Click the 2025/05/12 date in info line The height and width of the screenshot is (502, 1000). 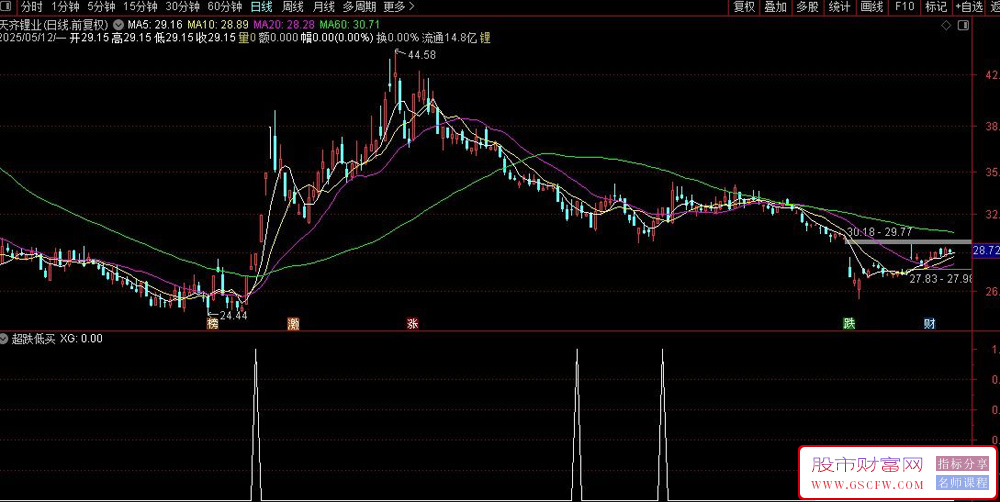click(27, 38)
